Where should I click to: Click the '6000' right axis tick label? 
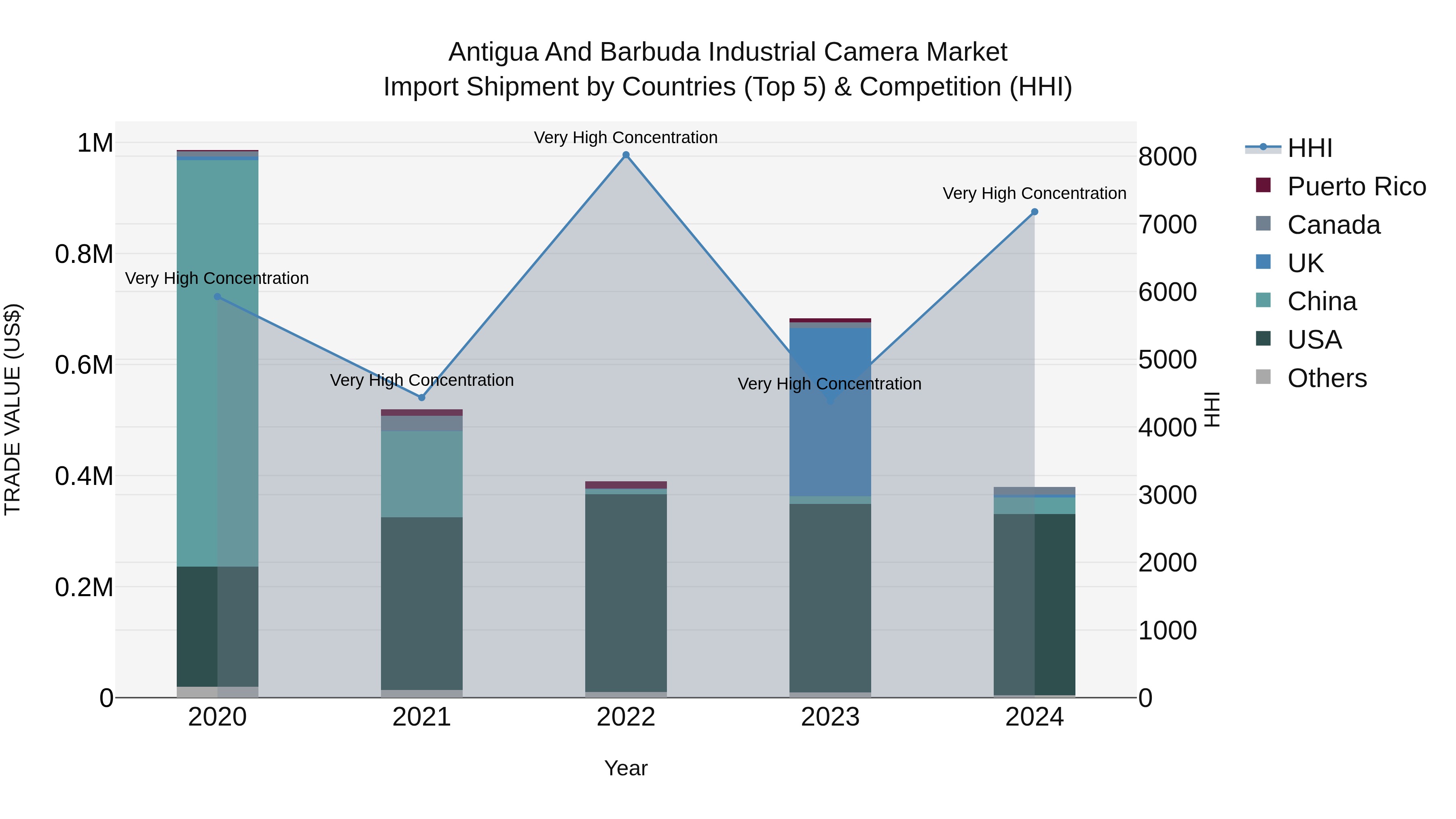(x=1168, y=292)
